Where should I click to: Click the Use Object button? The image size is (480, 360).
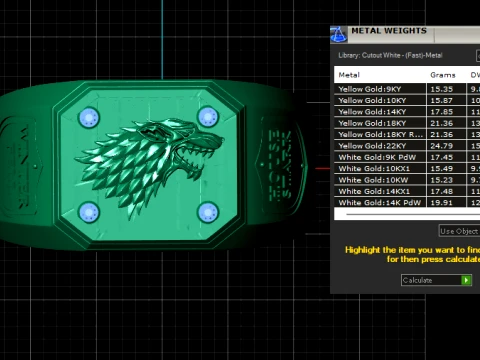tap(459, 231)
